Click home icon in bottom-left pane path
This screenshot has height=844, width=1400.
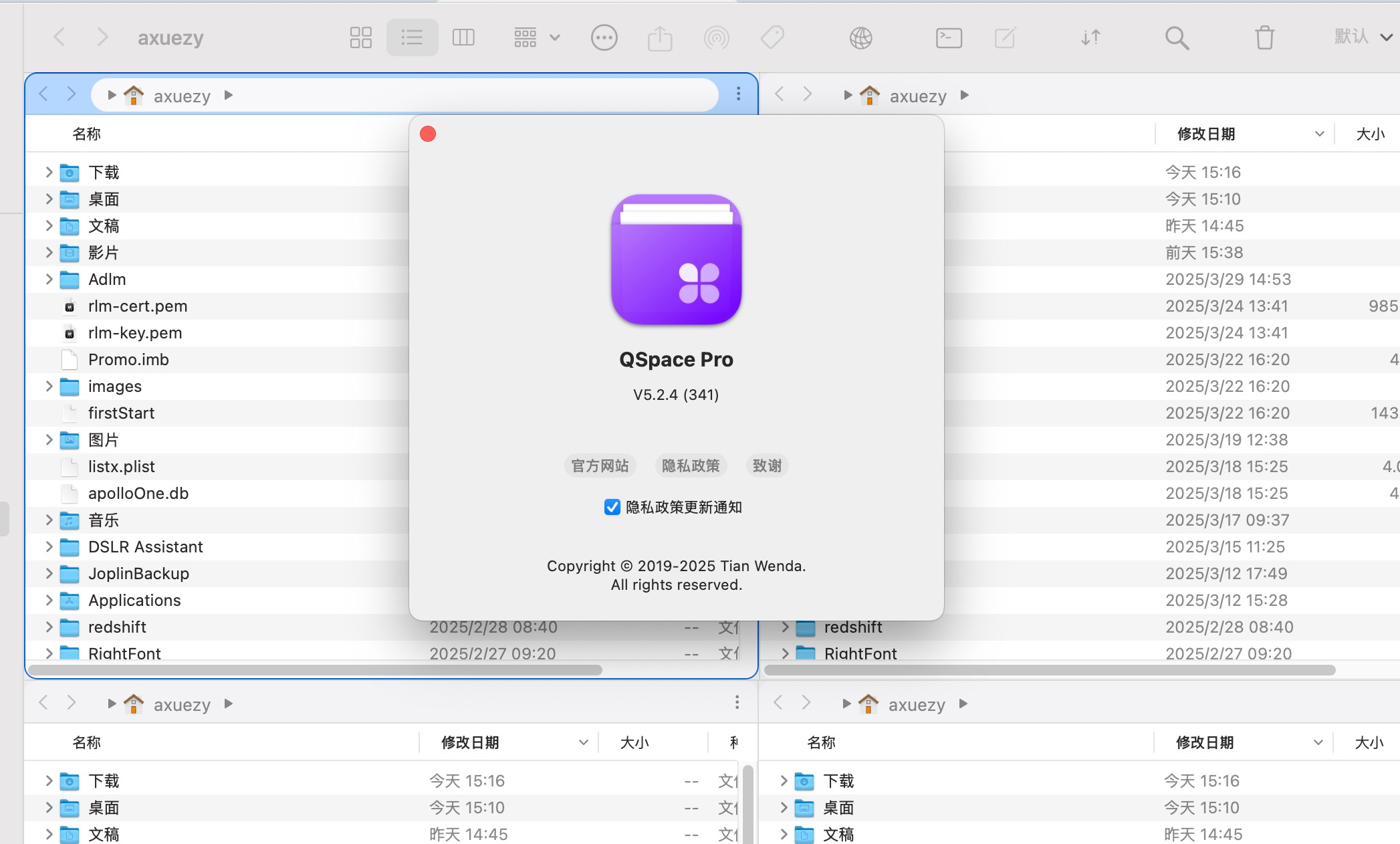pyautogui.click(x=134, y=704)
